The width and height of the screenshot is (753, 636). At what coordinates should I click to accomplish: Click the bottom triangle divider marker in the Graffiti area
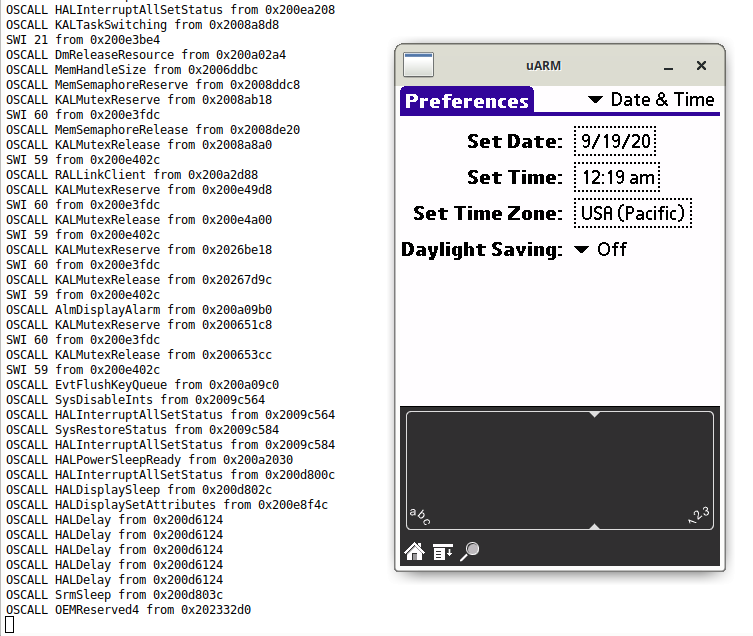594,526
